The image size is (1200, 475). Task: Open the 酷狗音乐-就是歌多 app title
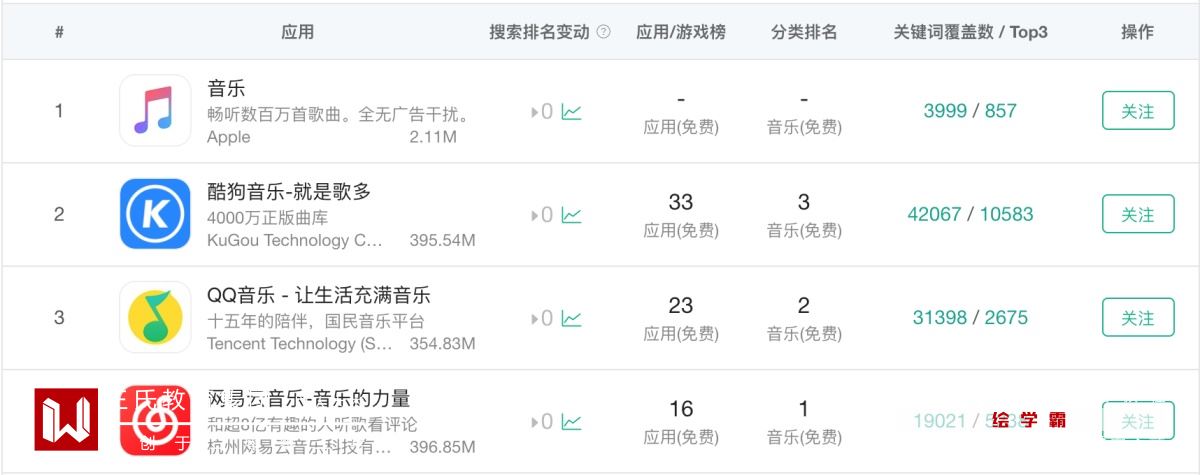click(289, 191)
